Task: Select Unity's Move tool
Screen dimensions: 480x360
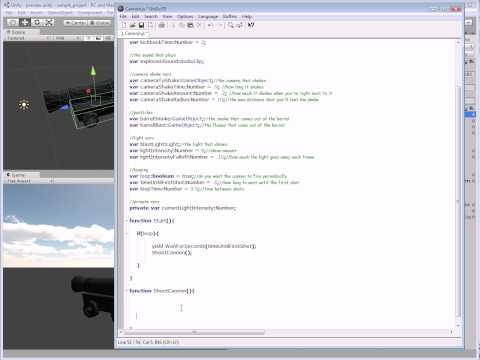Action: (x=25, y=22)
